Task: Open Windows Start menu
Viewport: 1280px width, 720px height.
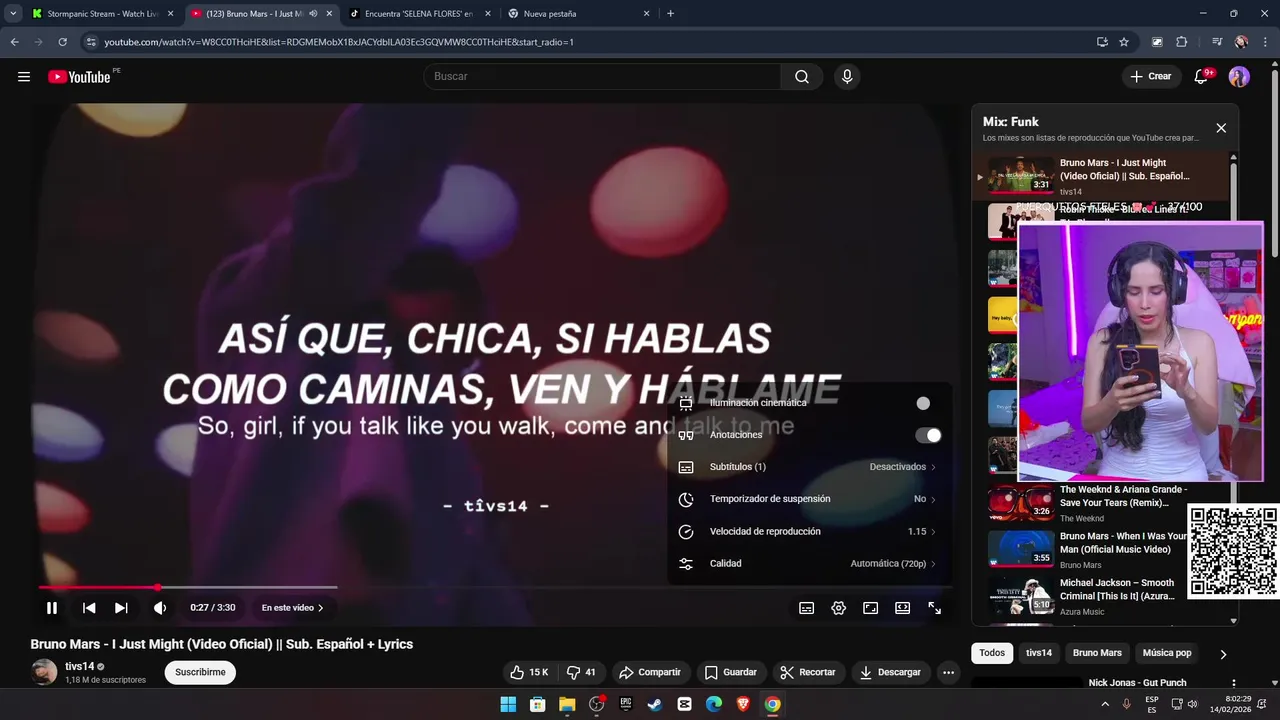Action: click(508, 704)
